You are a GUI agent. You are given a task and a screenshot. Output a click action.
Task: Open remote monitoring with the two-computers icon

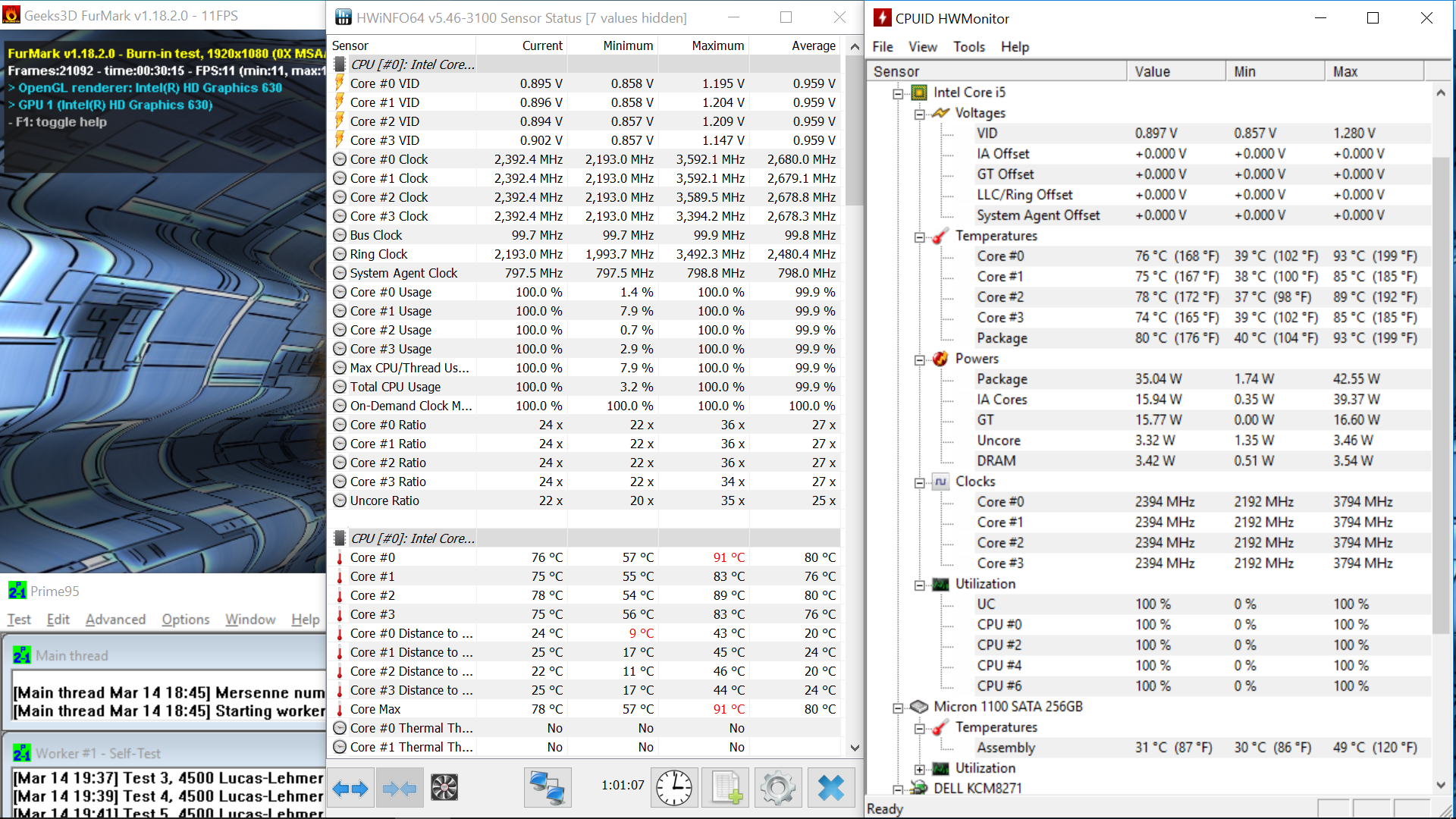tap(548, 788)
